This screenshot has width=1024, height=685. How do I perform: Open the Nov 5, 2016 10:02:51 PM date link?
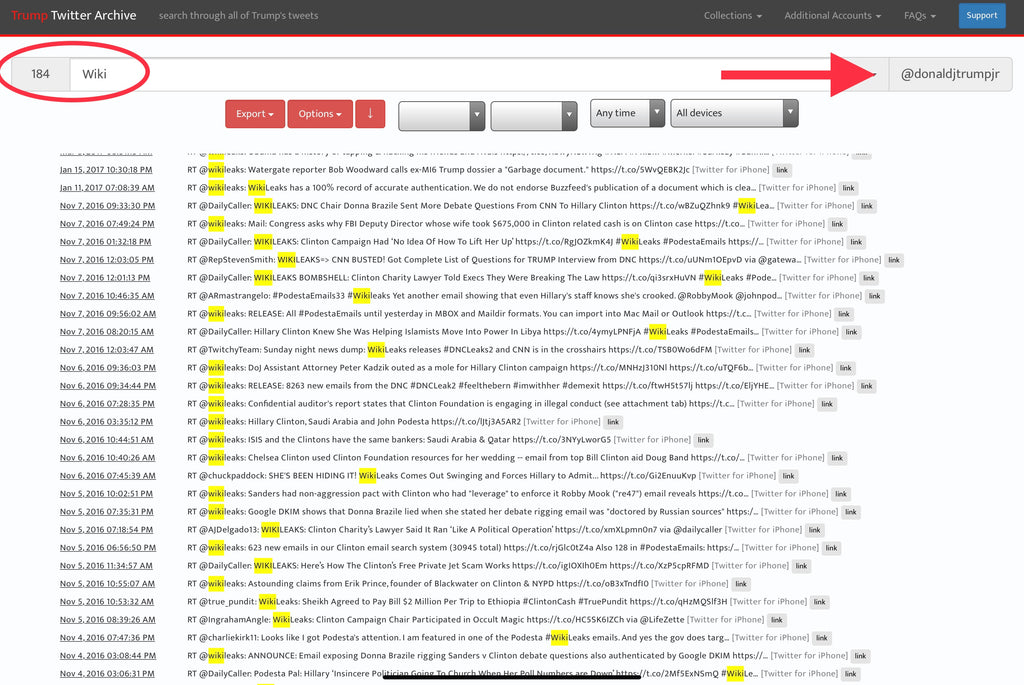[x=106, y=494]
